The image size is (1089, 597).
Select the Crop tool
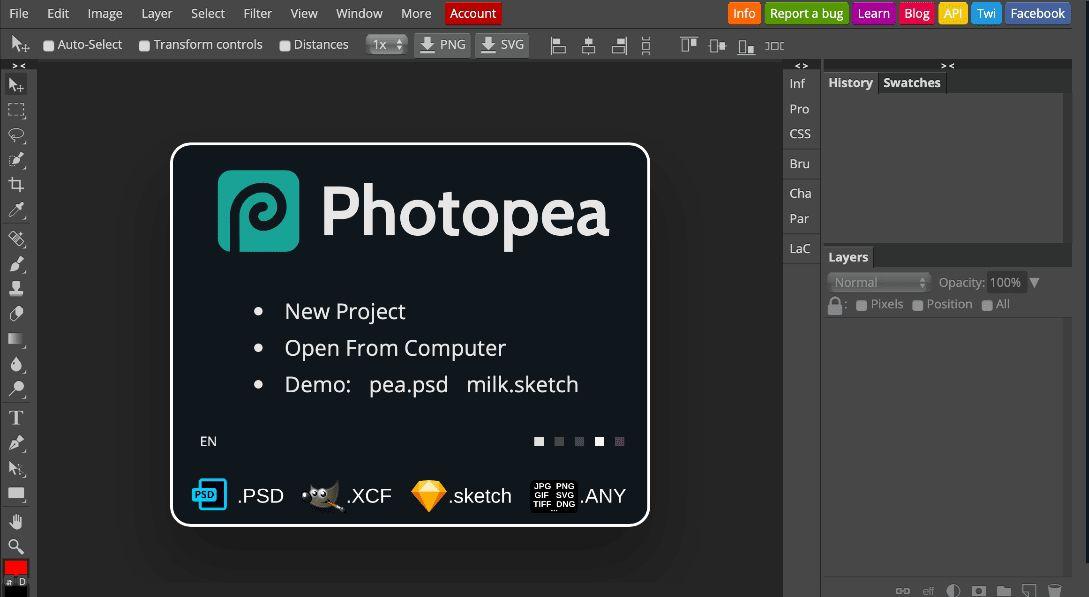coord(16,185)
